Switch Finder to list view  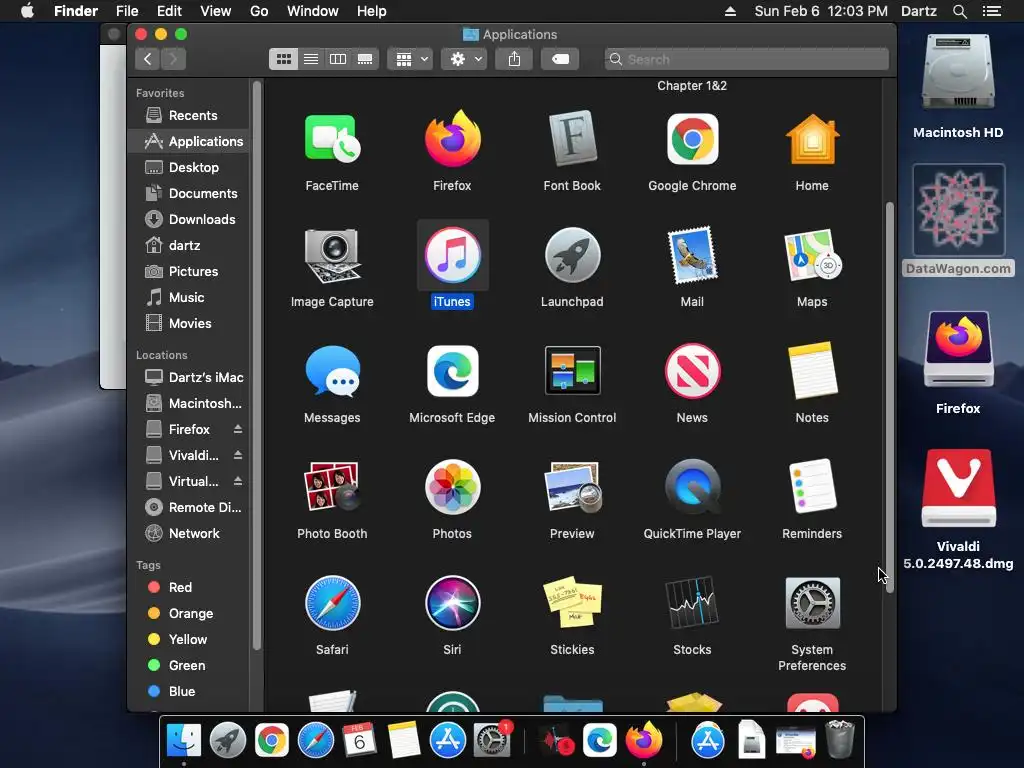pos(311,59)
